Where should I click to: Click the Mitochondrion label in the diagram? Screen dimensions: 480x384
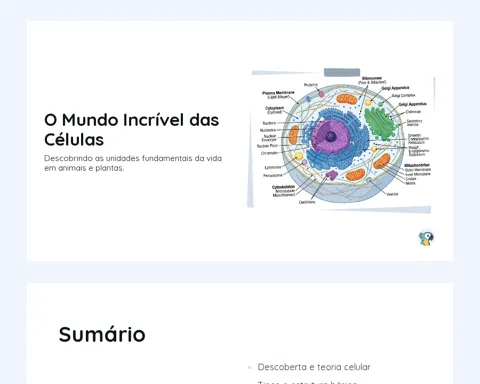[417, 165]
